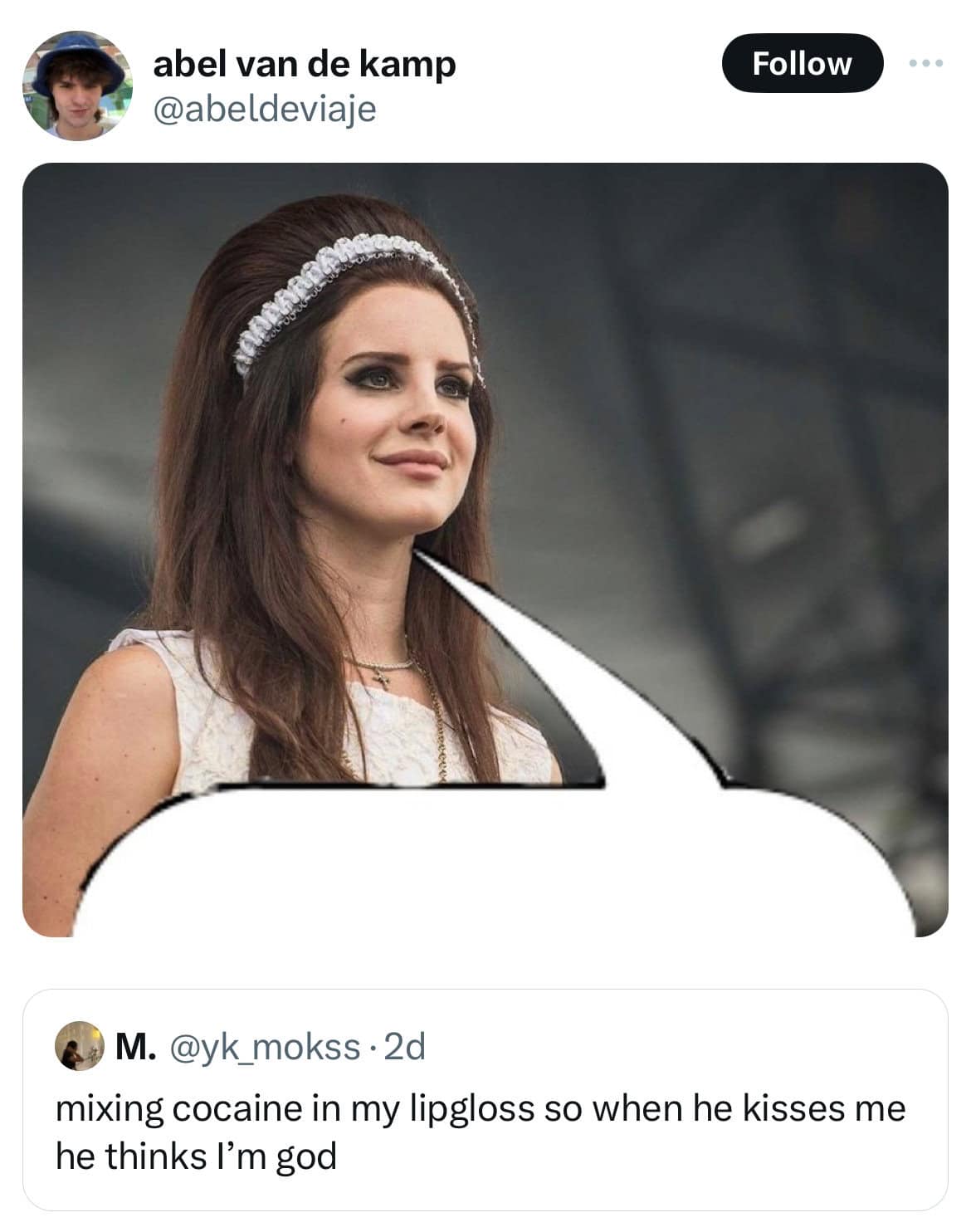Image resolution: width=971 pixels, height=1232 pixels.
Task: Click the line "he thinks I'm god"
Action: point(196,1156)
